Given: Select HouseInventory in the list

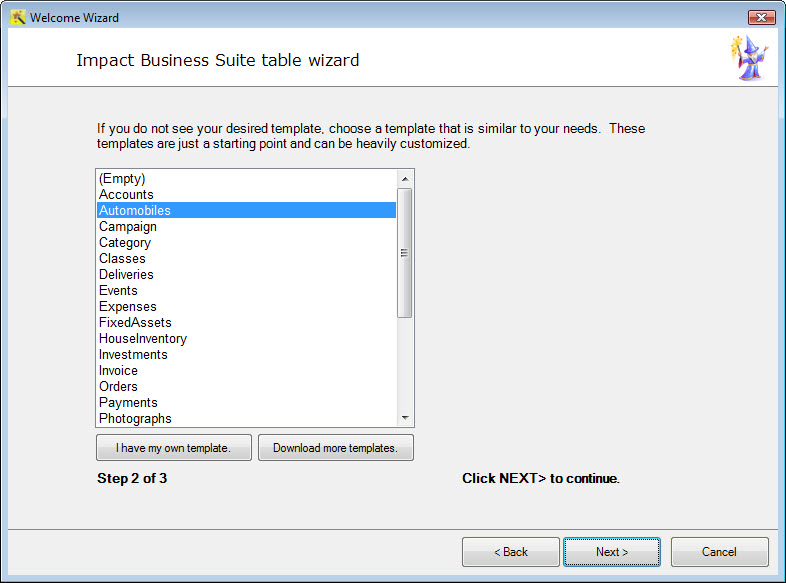Looking at the screenshot, I should tap(246, 339).
